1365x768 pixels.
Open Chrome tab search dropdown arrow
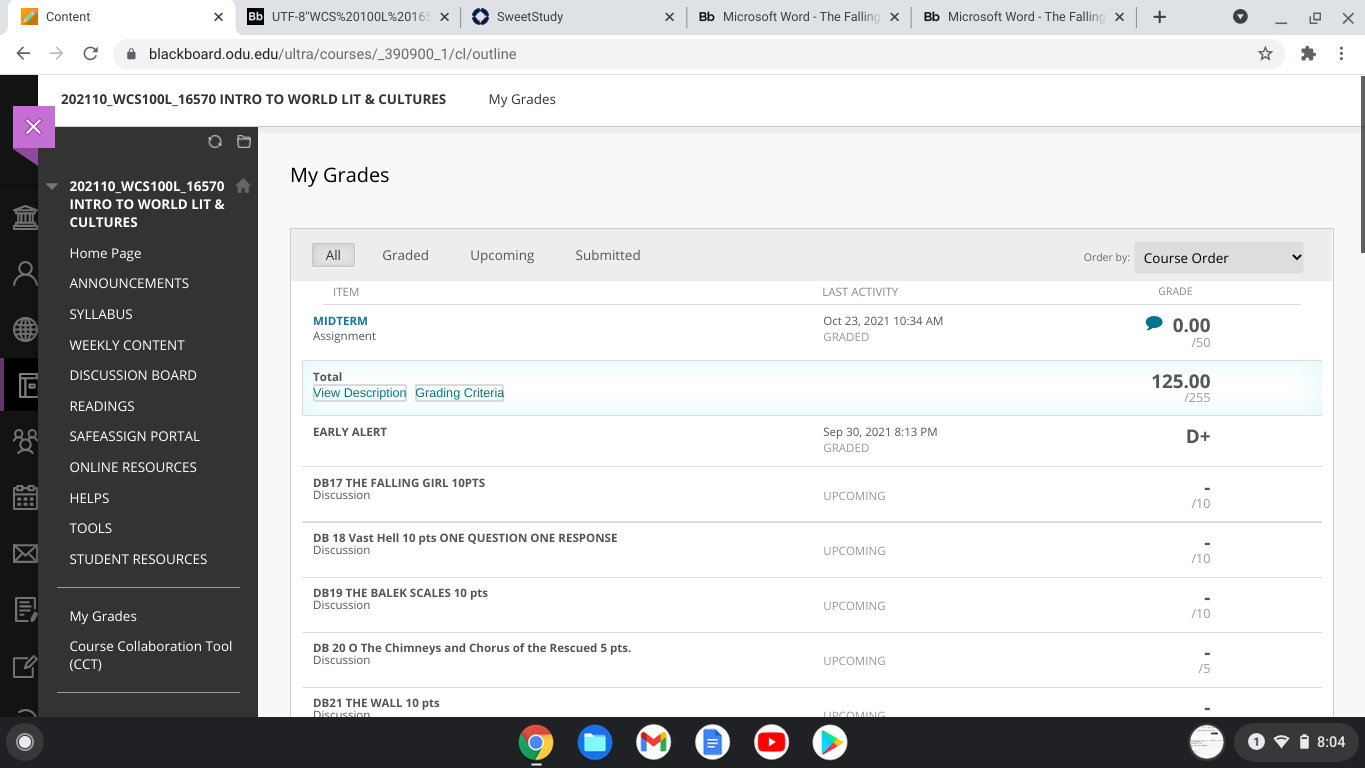pyautogui.click(x=1240, y=17)
